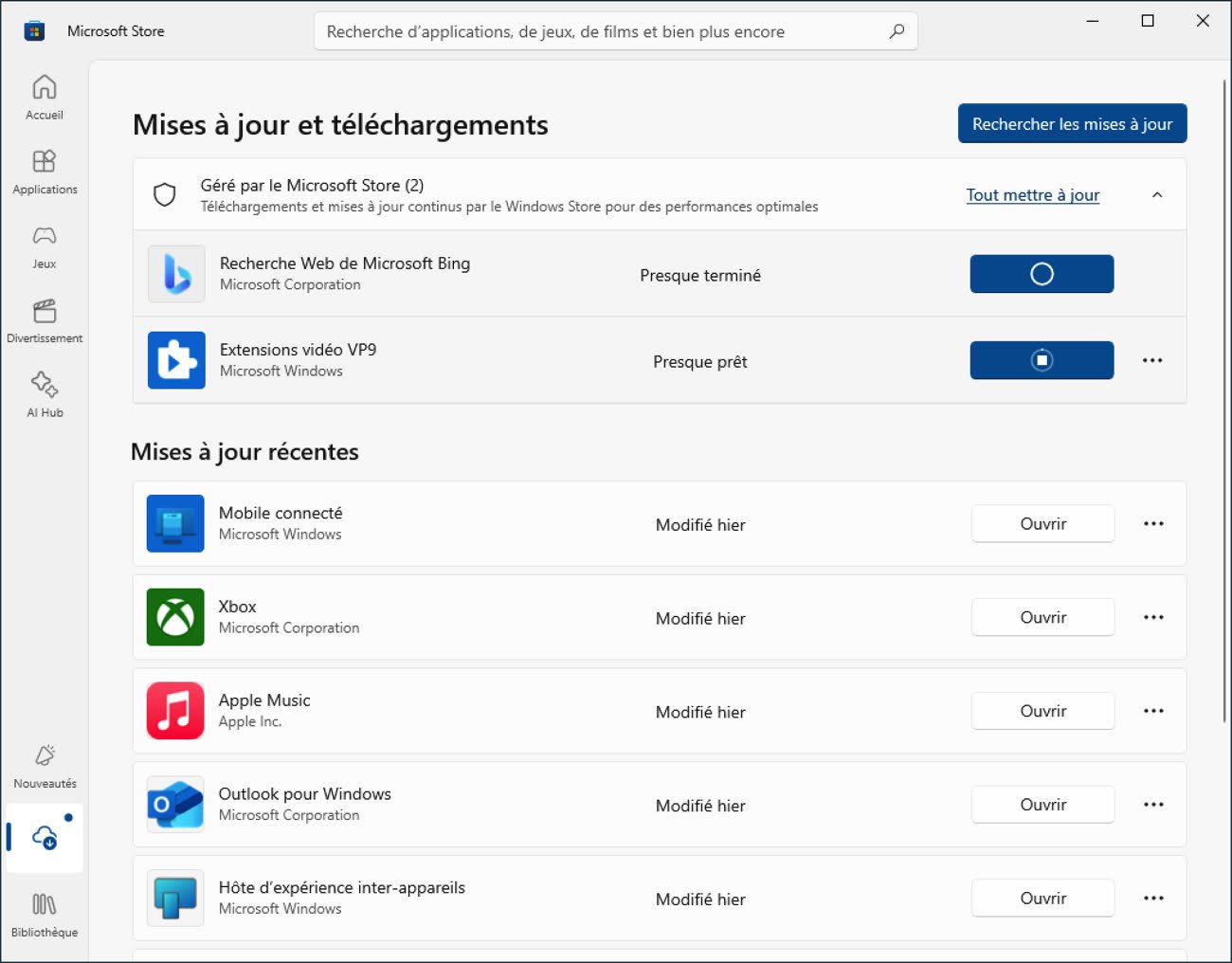Click the Microsoft Store logo icon
Image resolution: width=1232 pixels, height=963 pixels.
(x=34, y=31)
